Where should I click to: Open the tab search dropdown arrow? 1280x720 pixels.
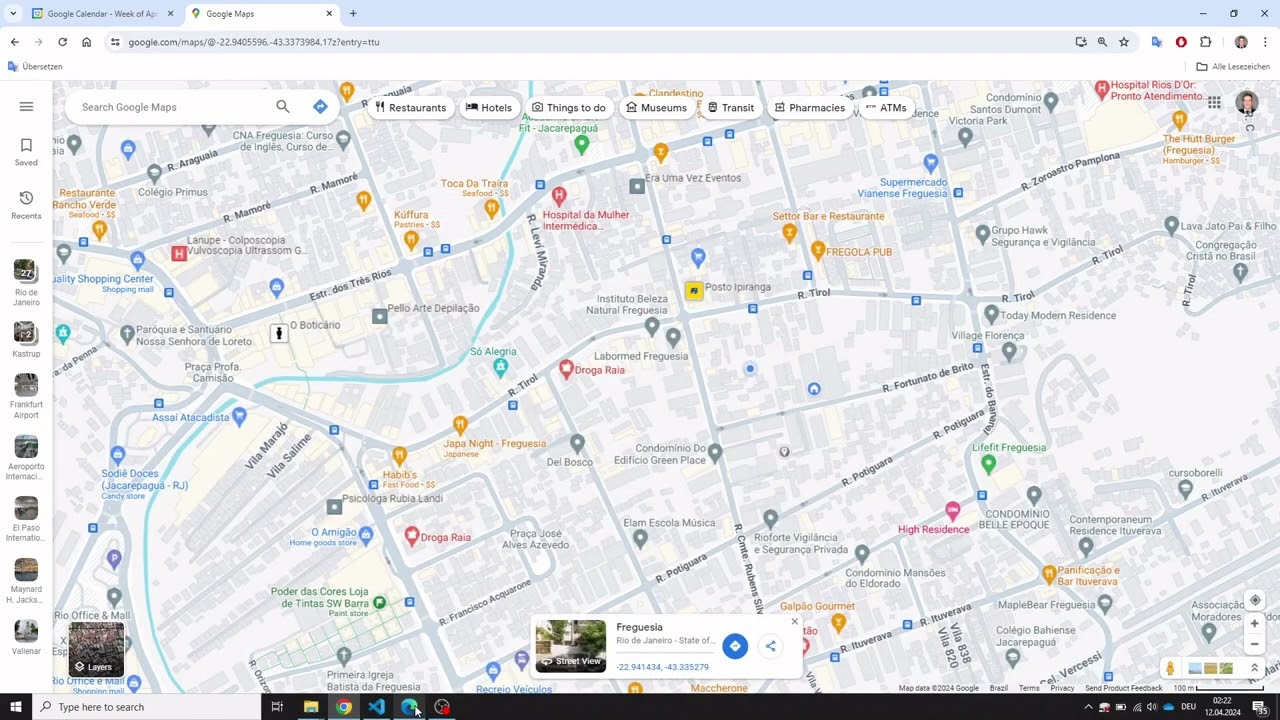pos(13,14)
